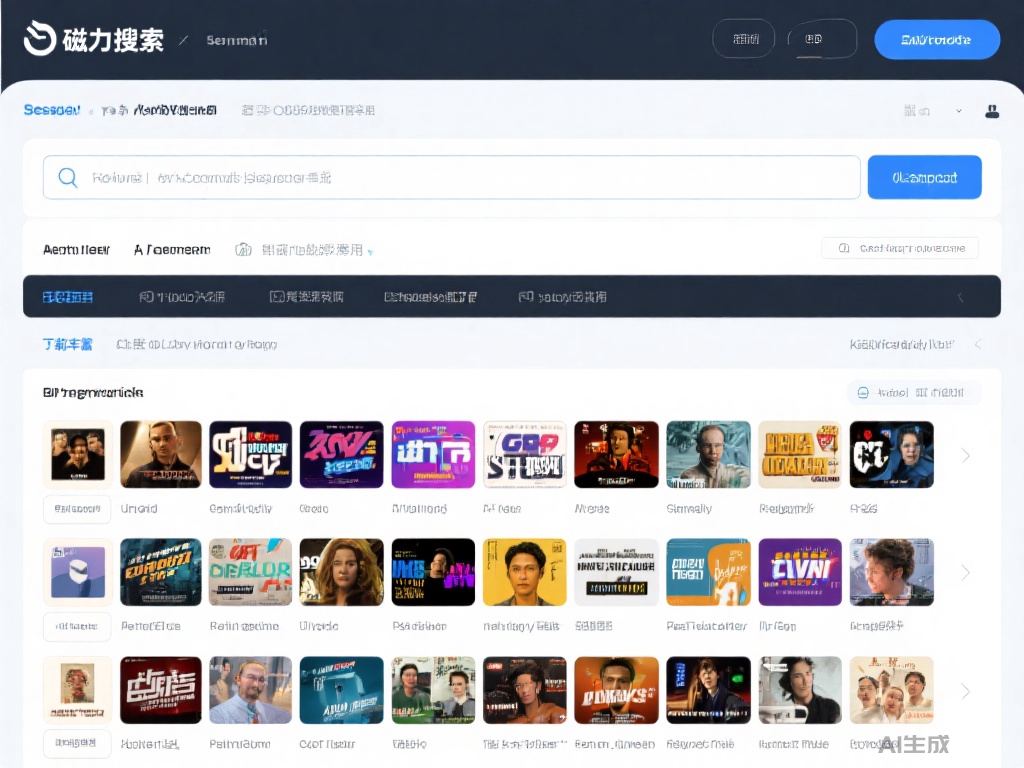Open the OFT DEBLOR poster thumbnail
The height and width of the screenshot is (768, 1024).
[250, 572]
